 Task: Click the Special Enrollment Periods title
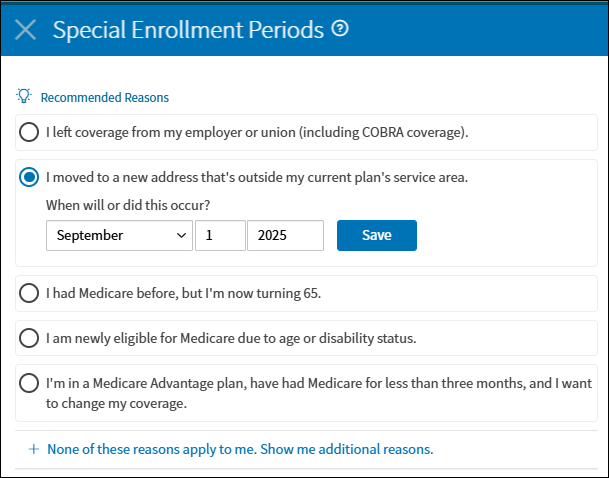point(188,30)
